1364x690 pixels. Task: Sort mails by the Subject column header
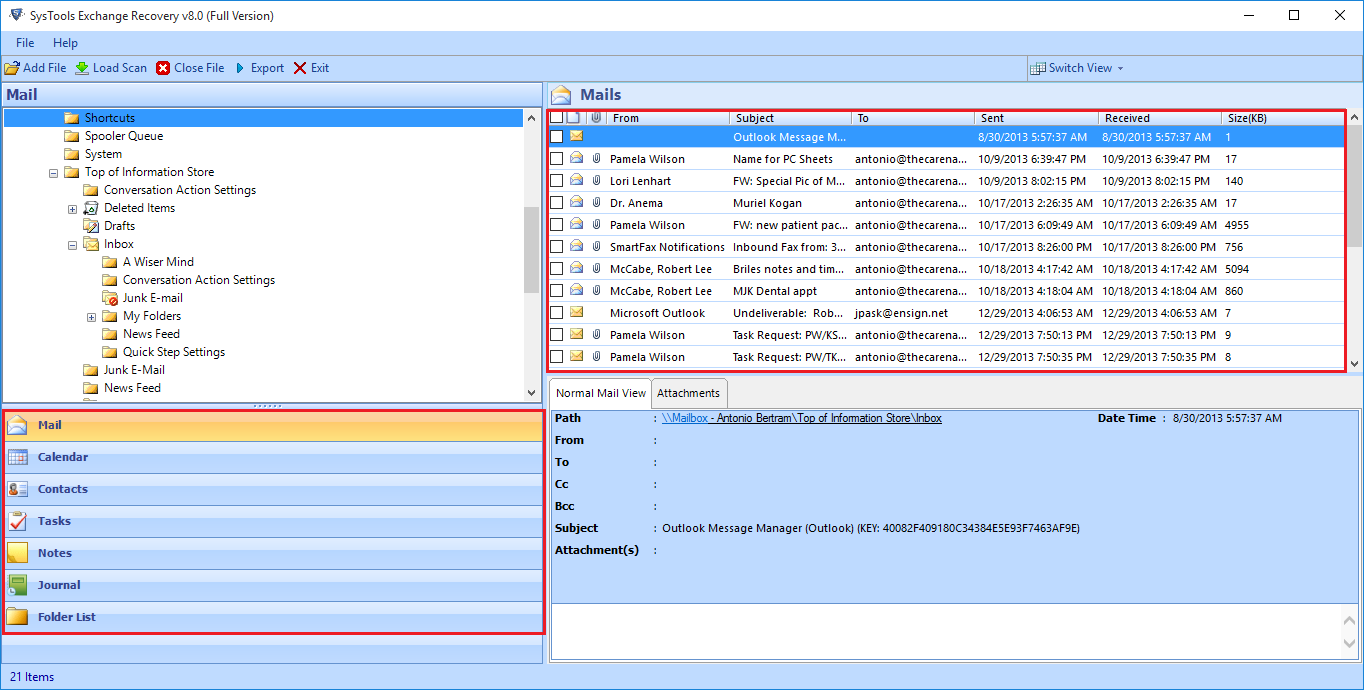791,118
